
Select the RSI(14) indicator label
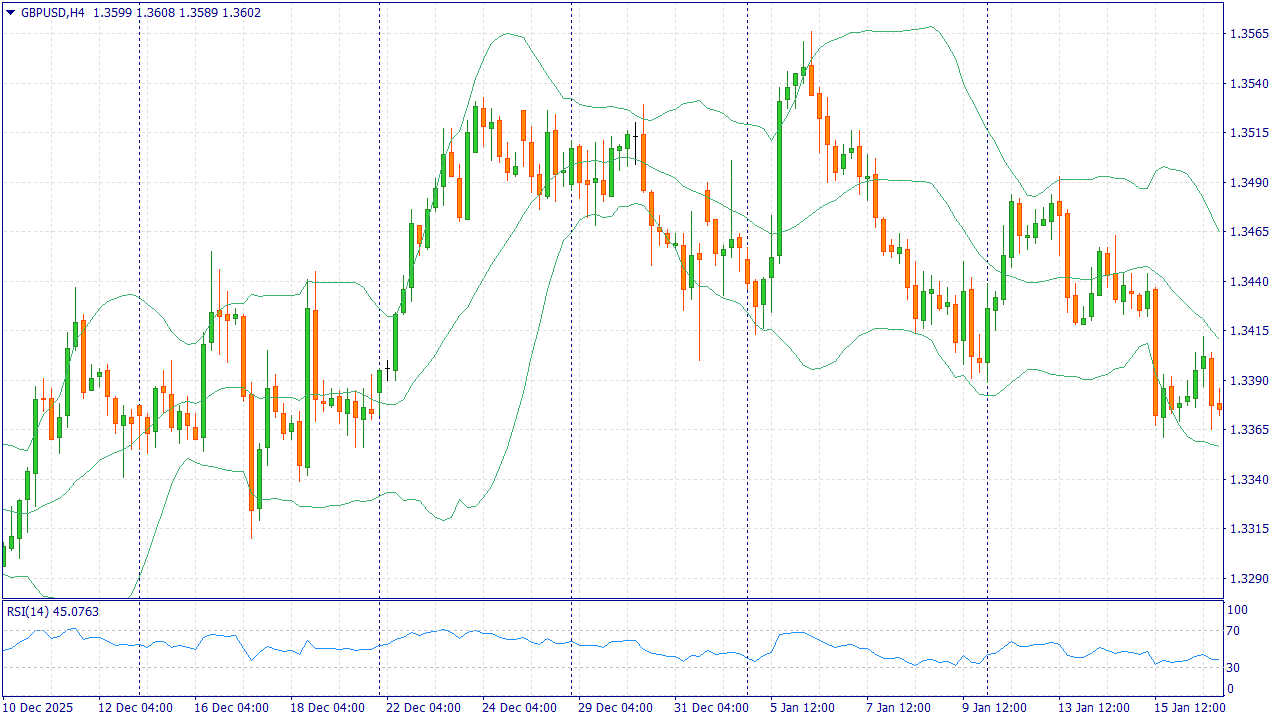(27, 611)
